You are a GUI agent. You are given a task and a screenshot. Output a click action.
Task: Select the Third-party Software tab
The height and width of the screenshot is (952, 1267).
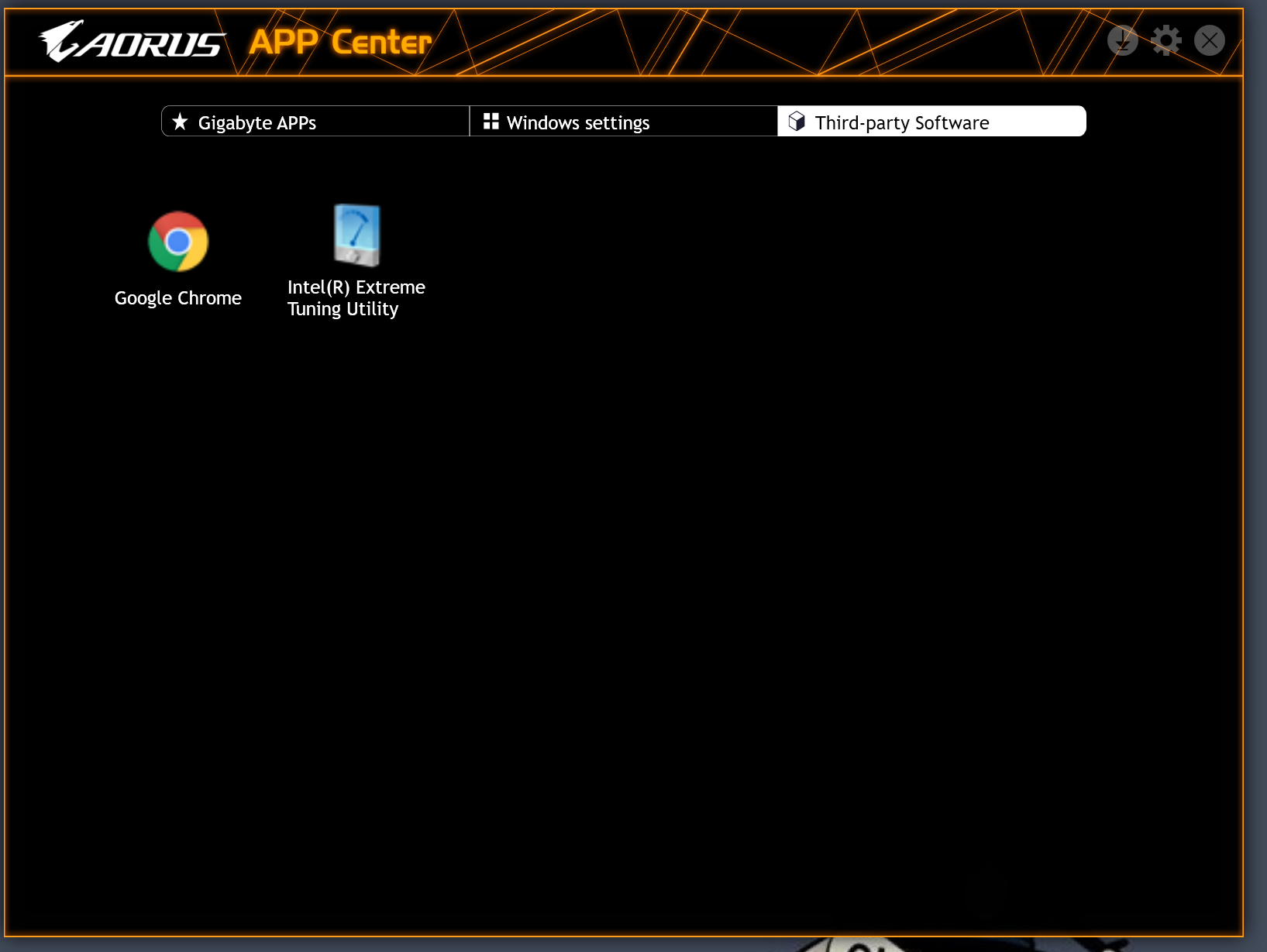(931, 122)
